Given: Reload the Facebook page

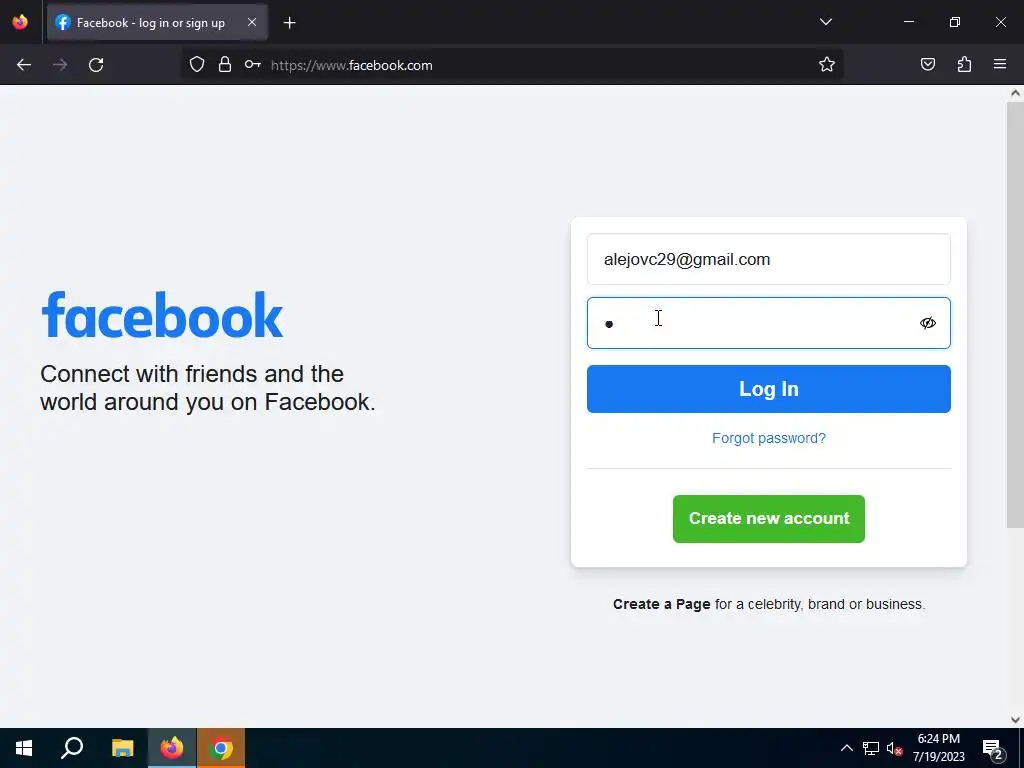Looking at the screenshot, I should (96, 65).
